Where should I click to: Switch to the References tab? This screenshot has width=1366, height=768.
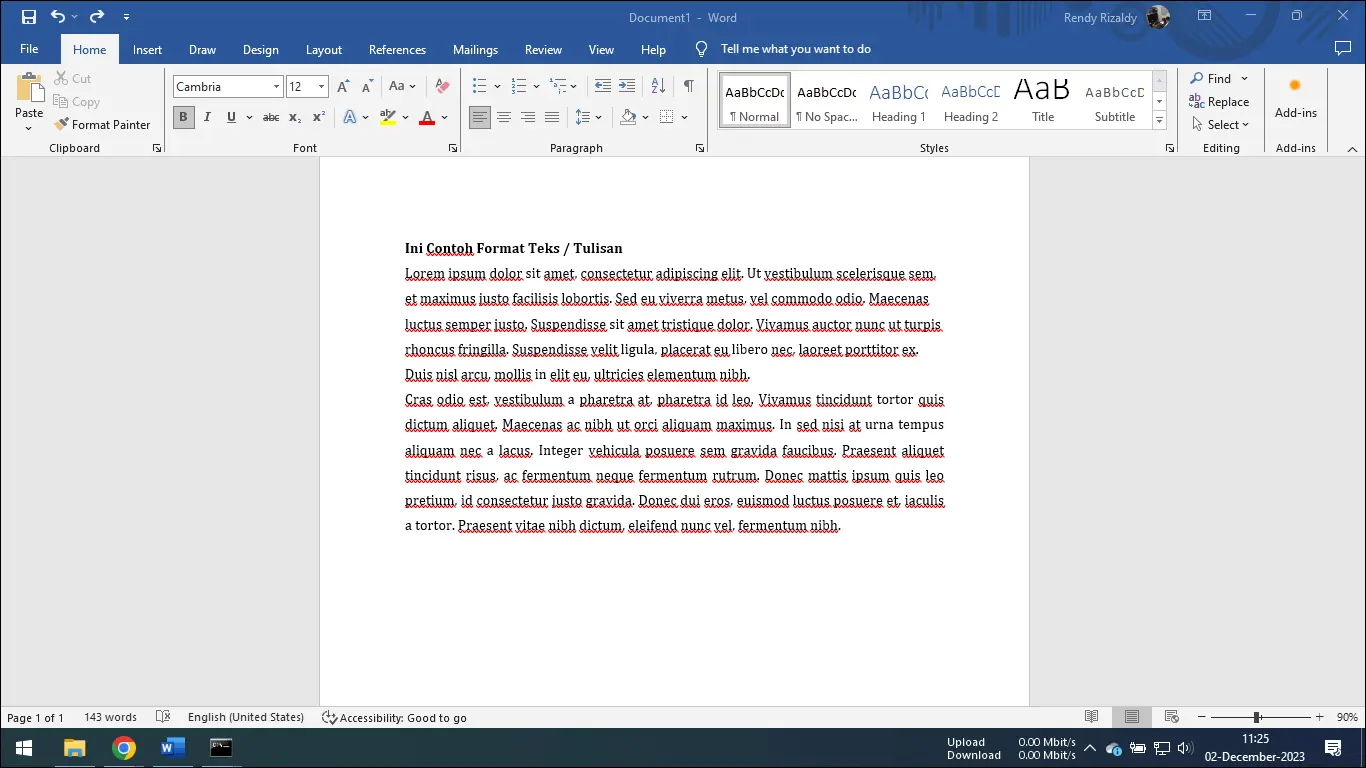[397, 50]
